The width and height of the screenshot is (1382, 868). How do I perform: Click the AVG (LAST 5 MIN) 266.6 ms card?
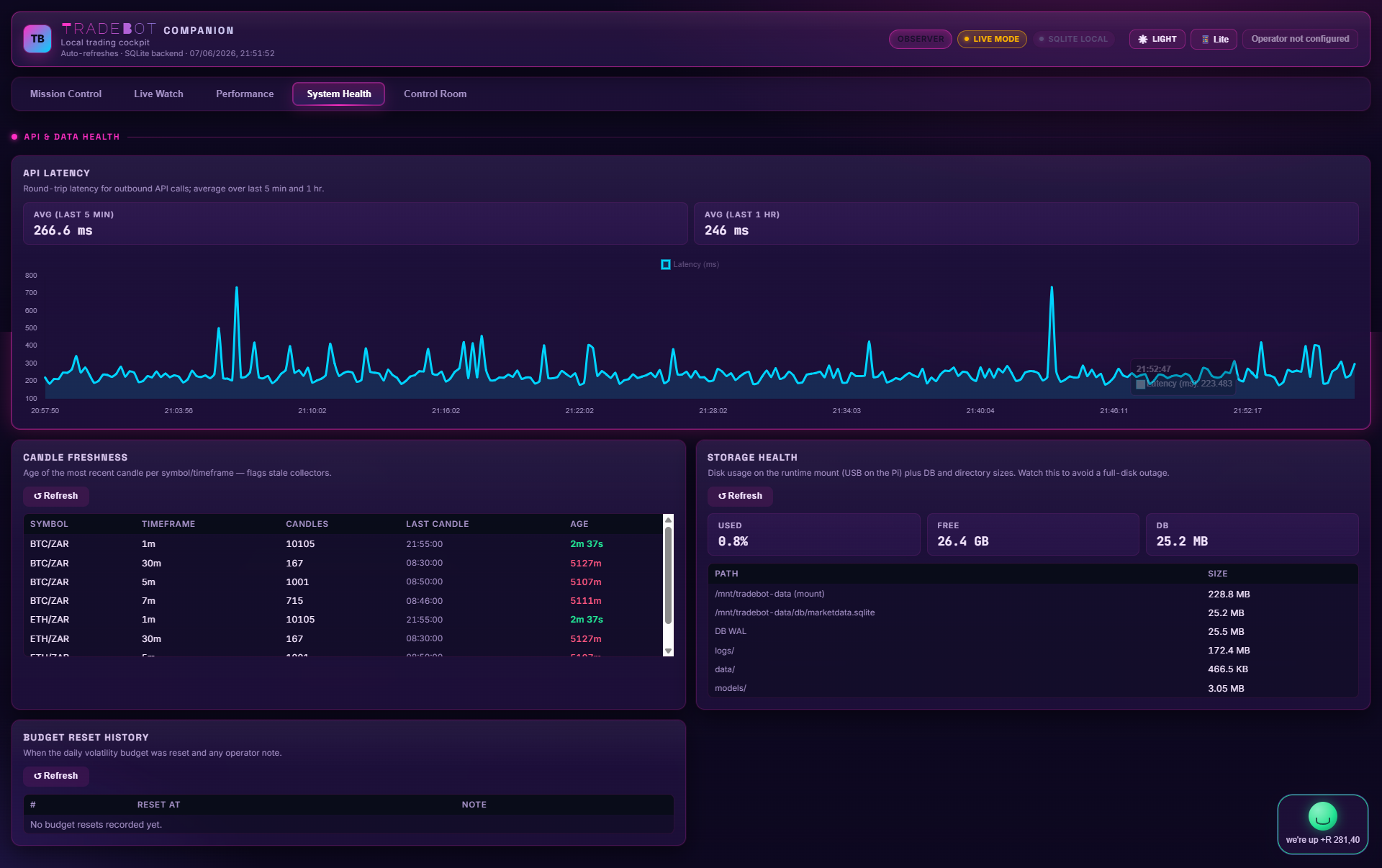click(x=355, y=223)
